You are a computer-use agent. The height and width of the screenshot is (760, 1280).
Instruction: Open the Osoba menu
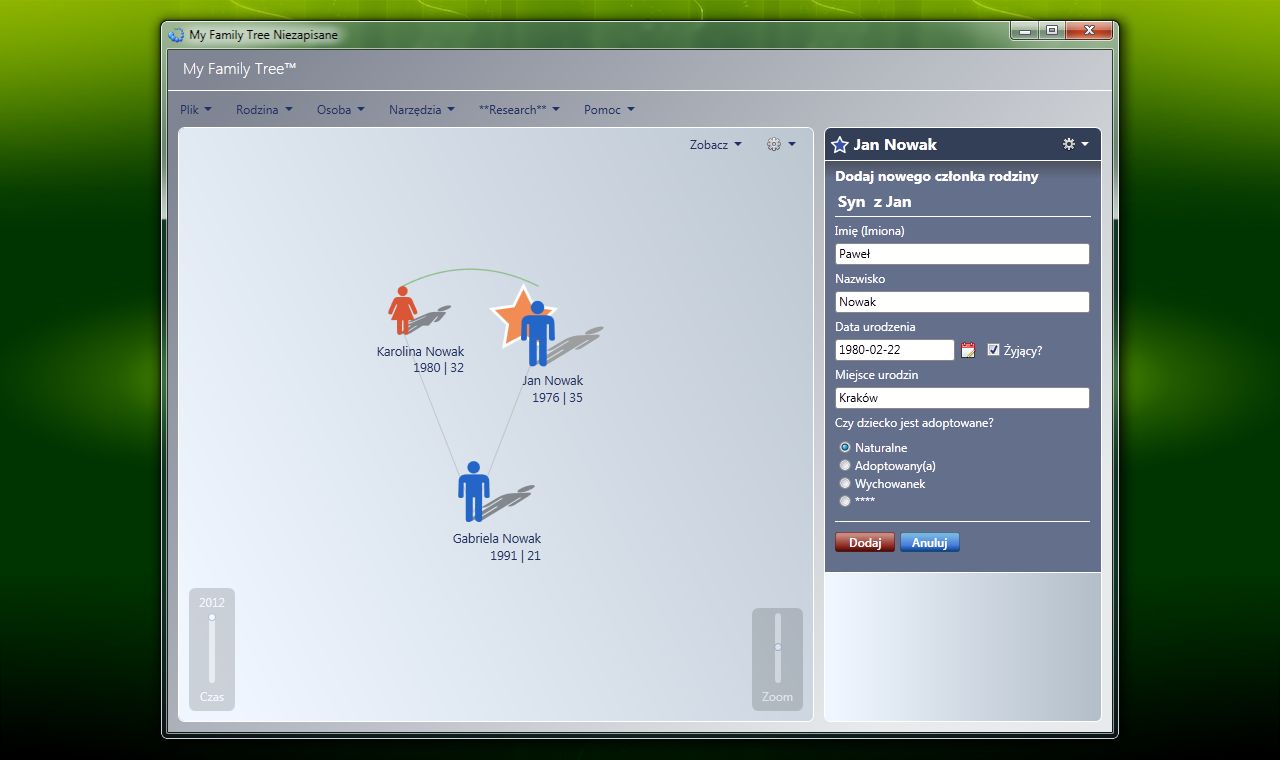click(341, 110)
